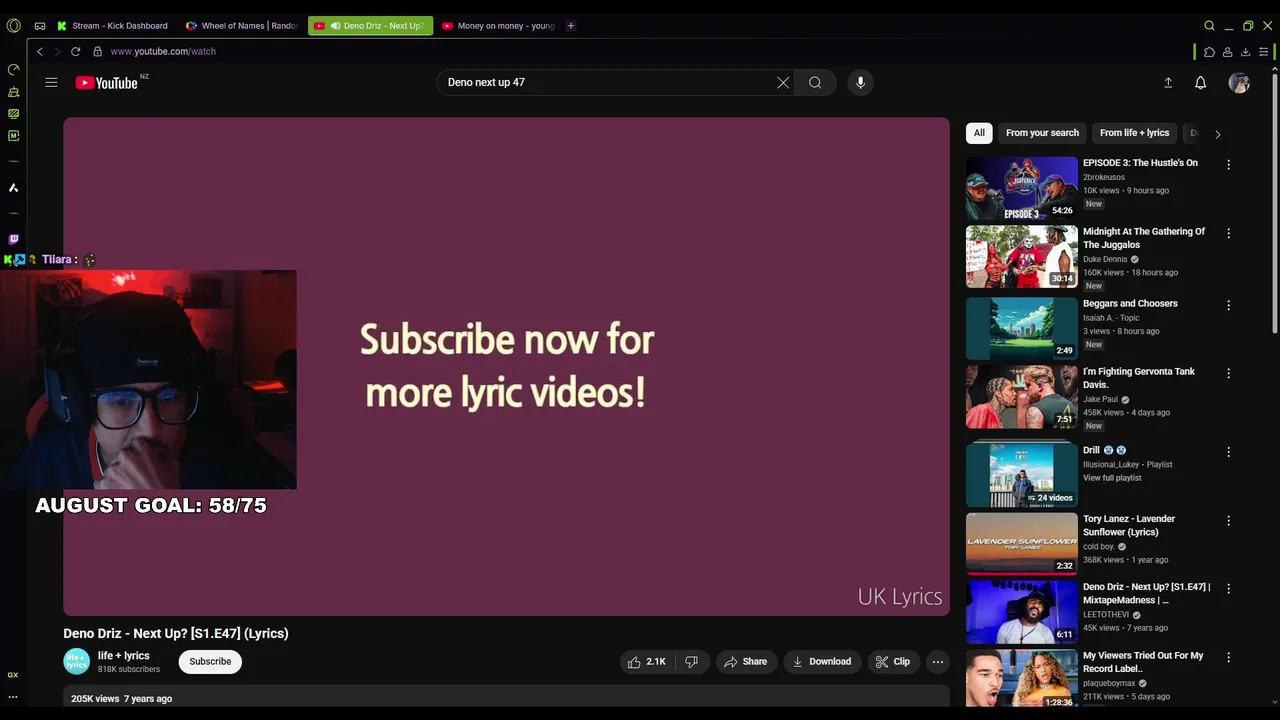This screenshot has width=1280, height=720.
Task: Submit search with the magnifier button
Action: point(815,83)
